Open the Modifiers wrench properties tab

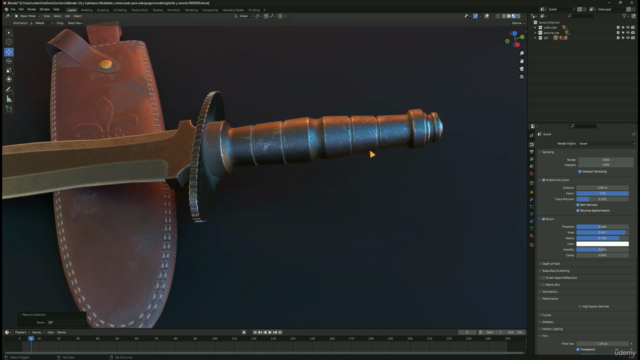(x=532, y=199)
